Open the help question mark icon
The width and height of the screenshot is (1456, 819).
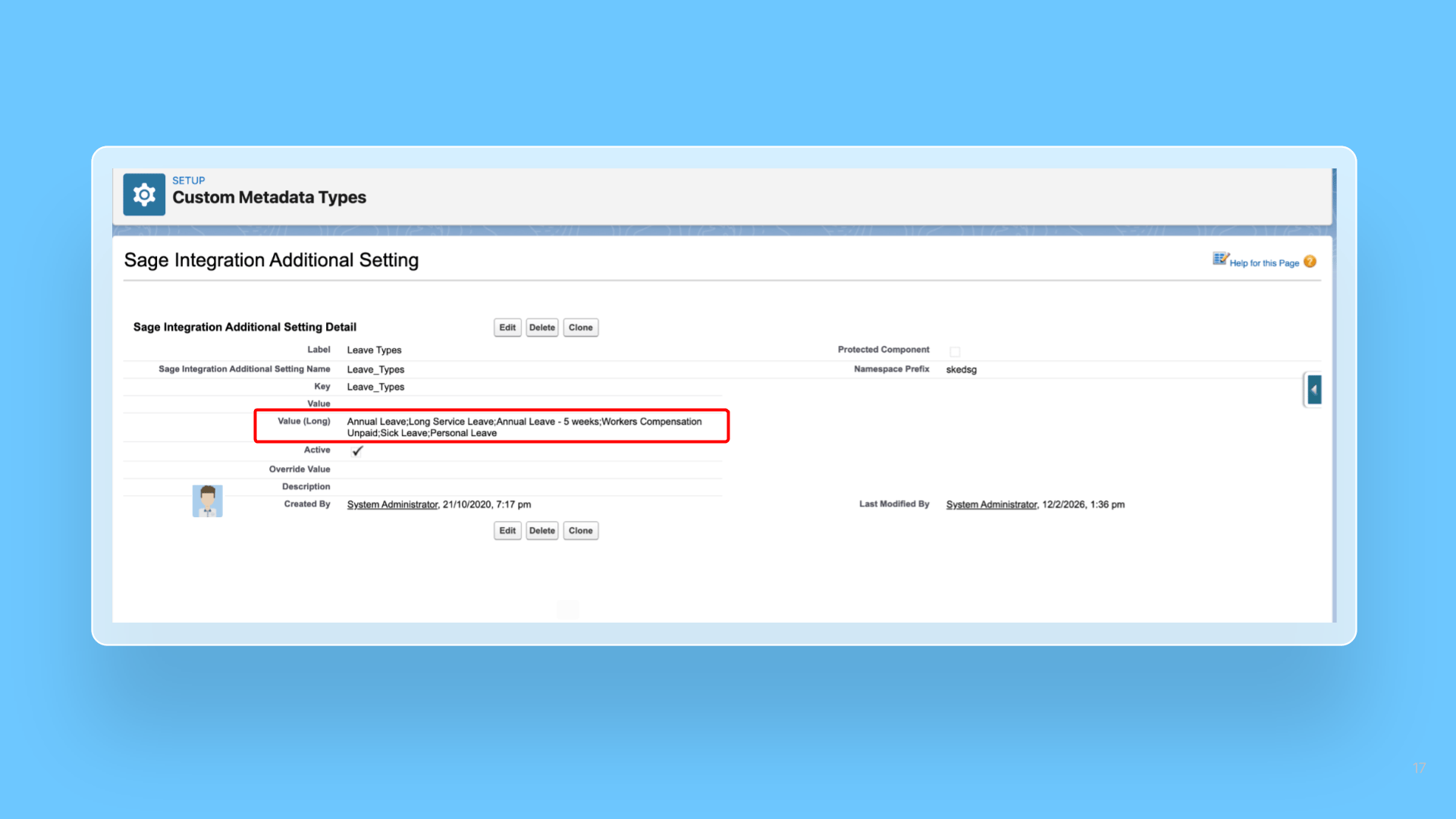pos(1310,262)
